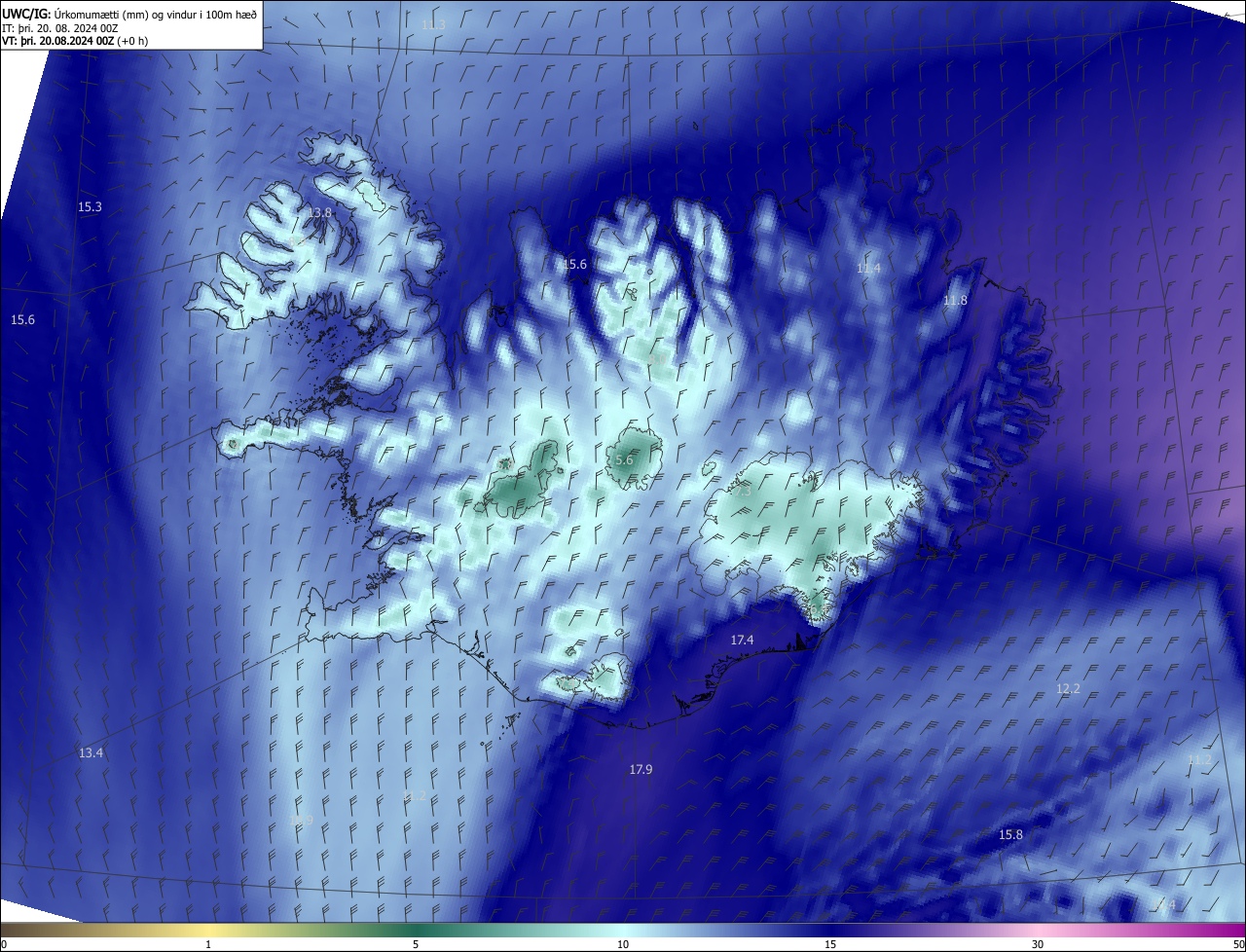Click the 15.3 value label
This screenshot has width=1246, height=952.
pyautogui.click(x=90, y=206)
